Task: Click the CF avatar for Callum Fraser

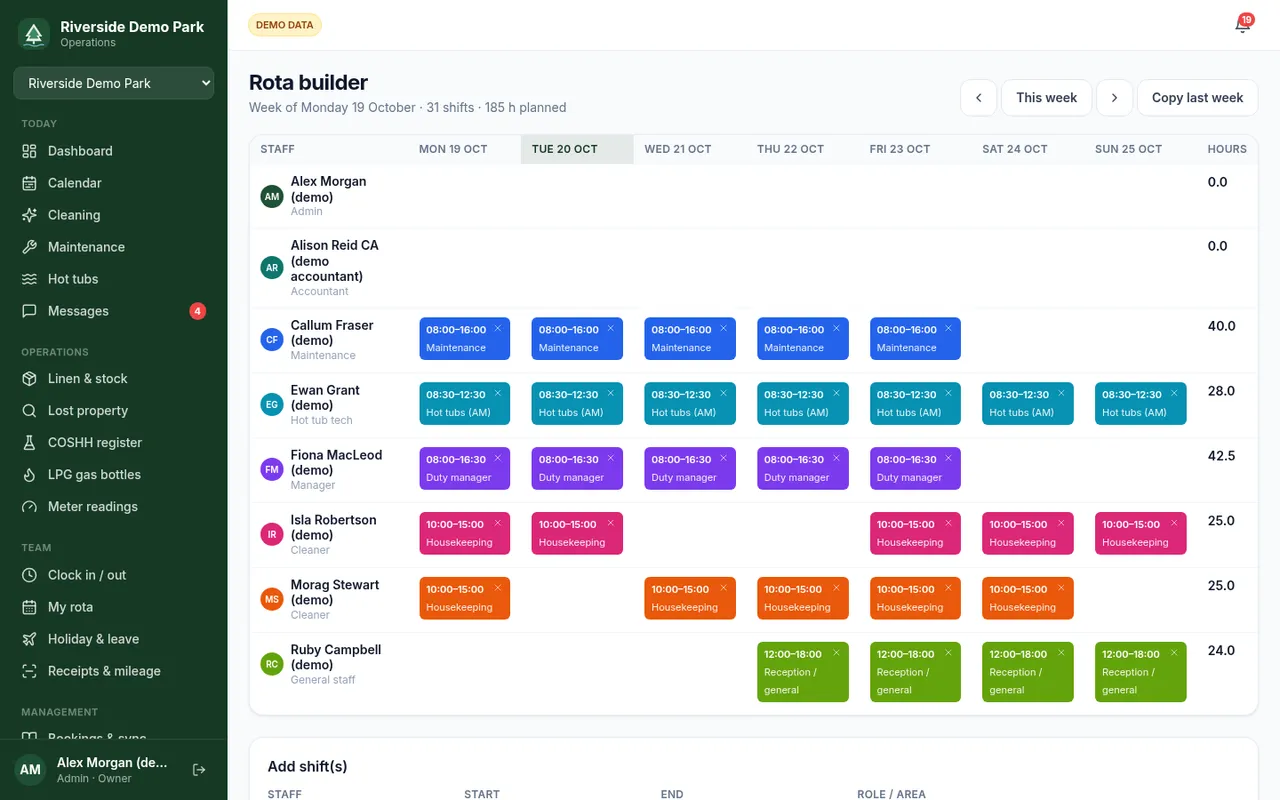Action: [272, 340]
